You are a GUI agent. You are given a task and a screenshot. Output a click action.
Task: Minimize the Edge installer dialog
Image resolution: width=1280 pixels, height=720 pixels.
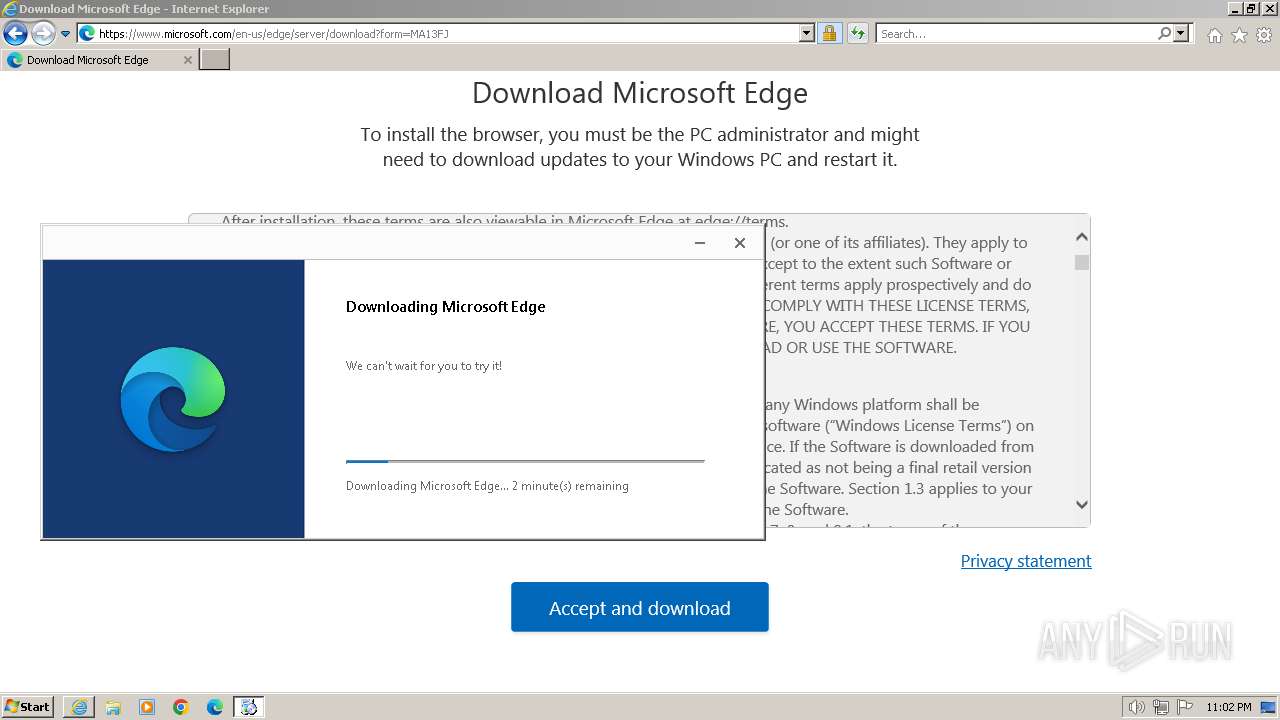[700, 243]
